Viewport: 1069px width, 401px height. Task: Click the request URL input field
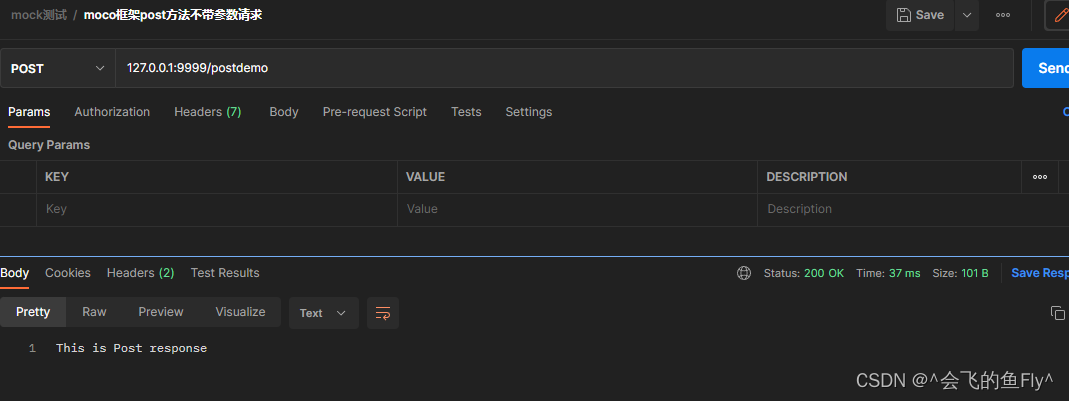tap(564, 68)
